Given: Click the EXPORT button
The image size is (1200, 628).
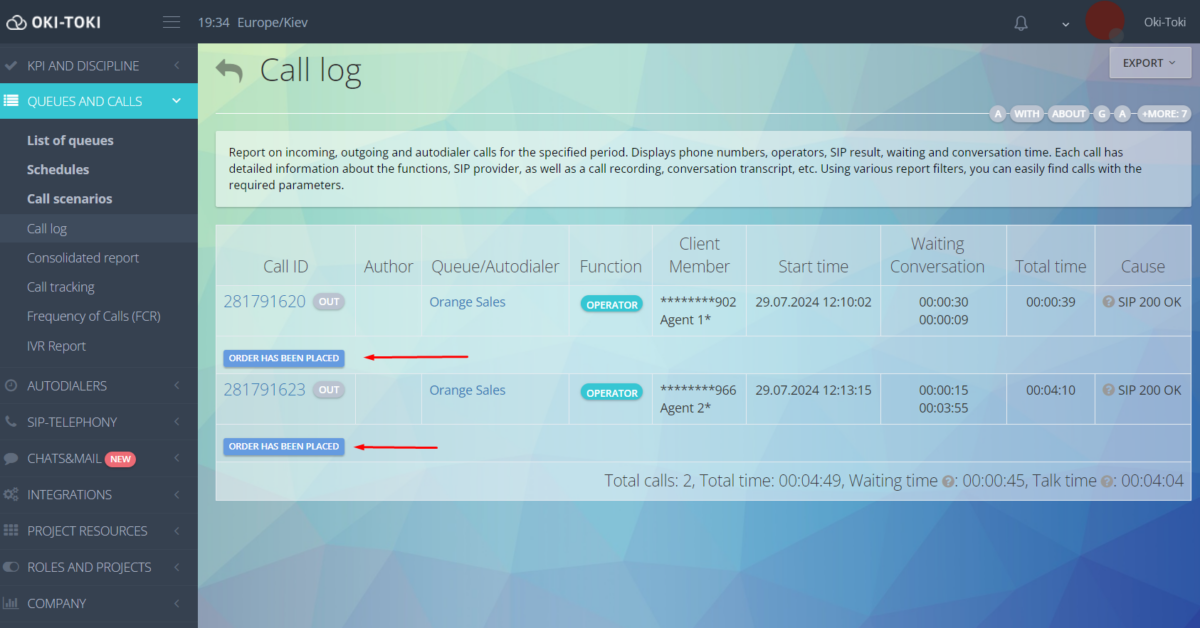Looking at the screenshot, I should click(1149, 62).
